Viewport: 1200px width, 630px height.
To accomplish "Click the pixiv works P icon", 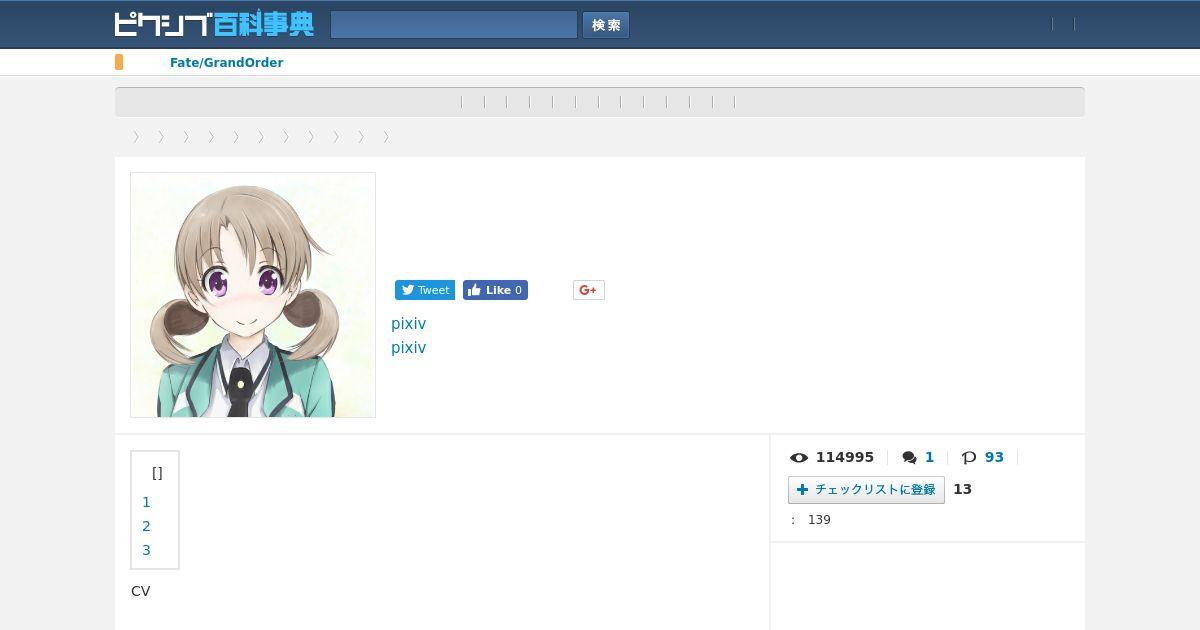I will (968, 458).
